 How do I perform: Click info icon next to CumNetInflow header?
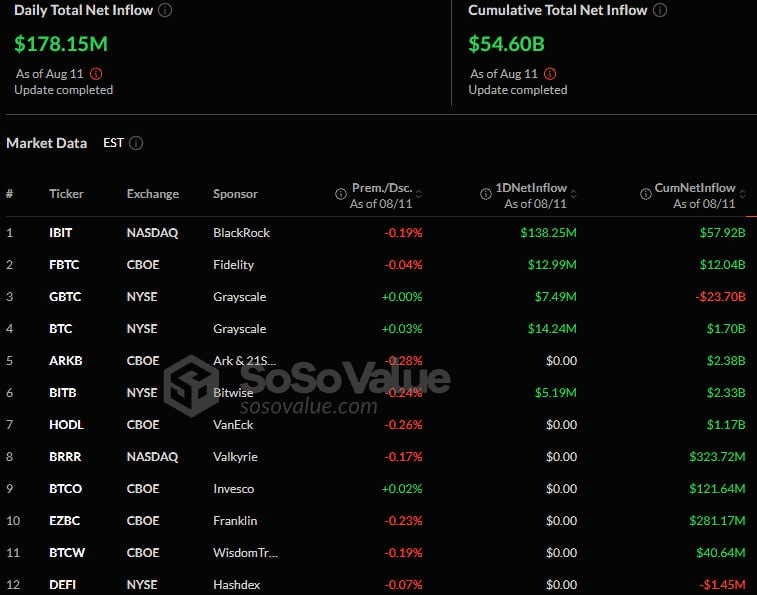(x=645, y=194)
